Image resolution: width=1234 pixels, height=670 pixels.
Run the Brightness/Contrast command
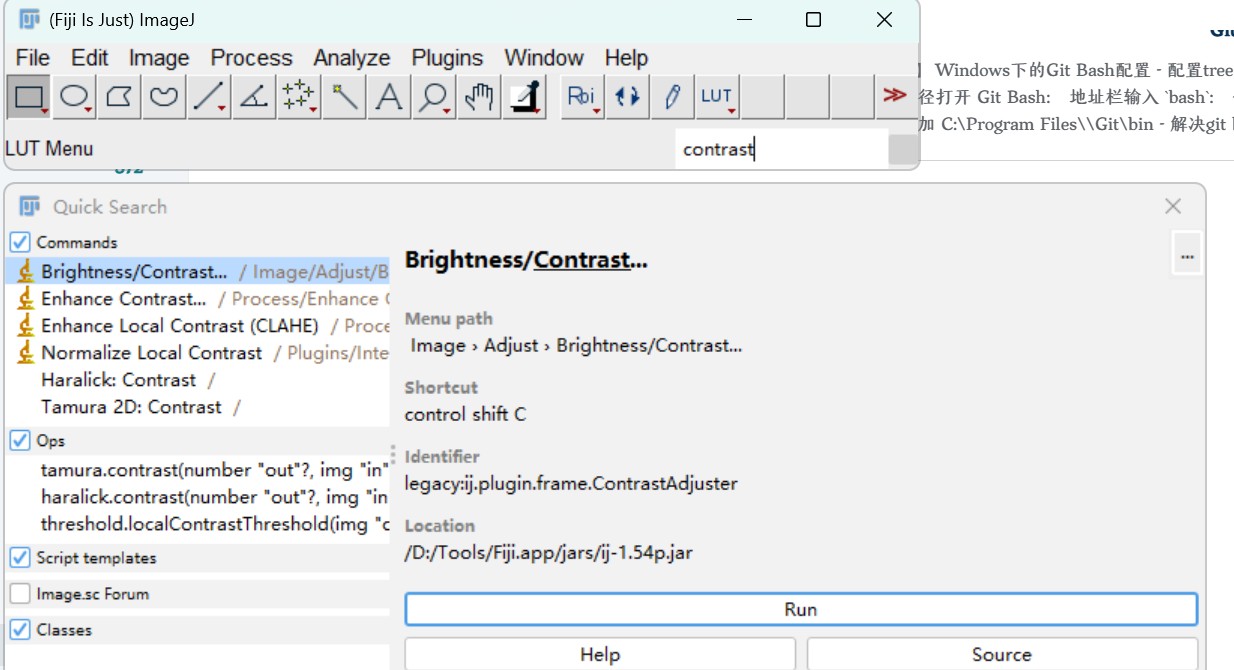[800, 608]
